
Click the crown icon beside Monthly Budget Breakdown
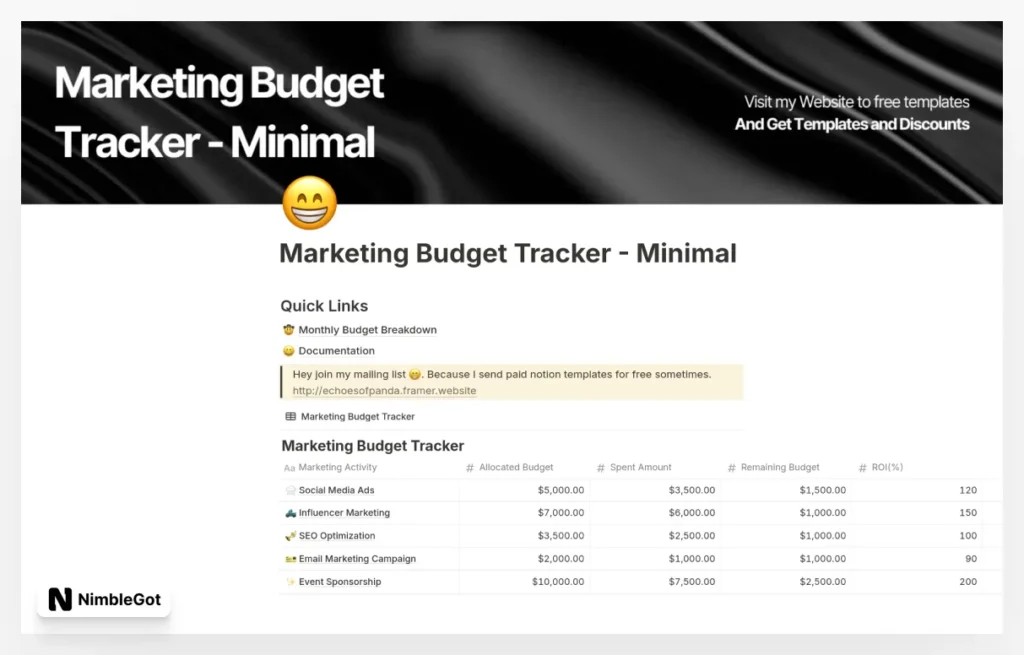[287, 329]
